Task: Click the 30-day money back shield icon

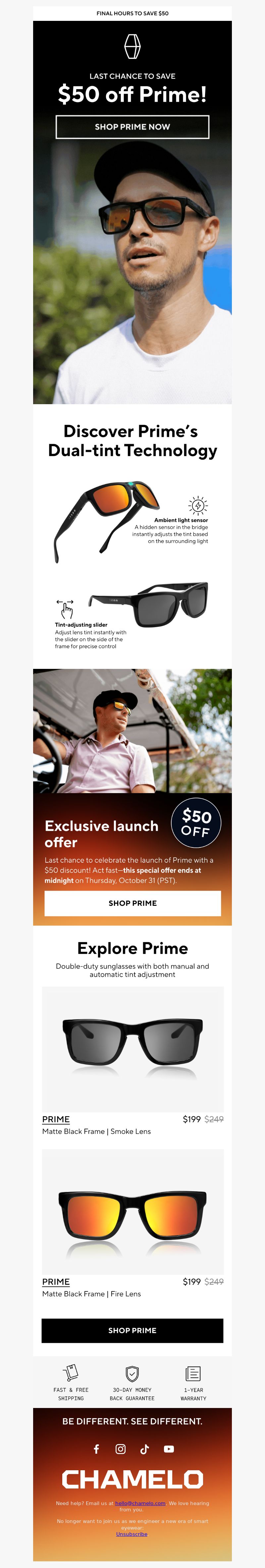Action: (x=132, y=1373)
